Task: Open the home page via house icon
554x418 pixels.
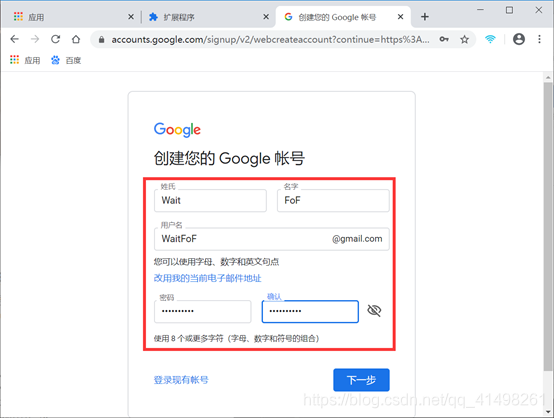Action: pyautogui.click(x=76, y=39)
